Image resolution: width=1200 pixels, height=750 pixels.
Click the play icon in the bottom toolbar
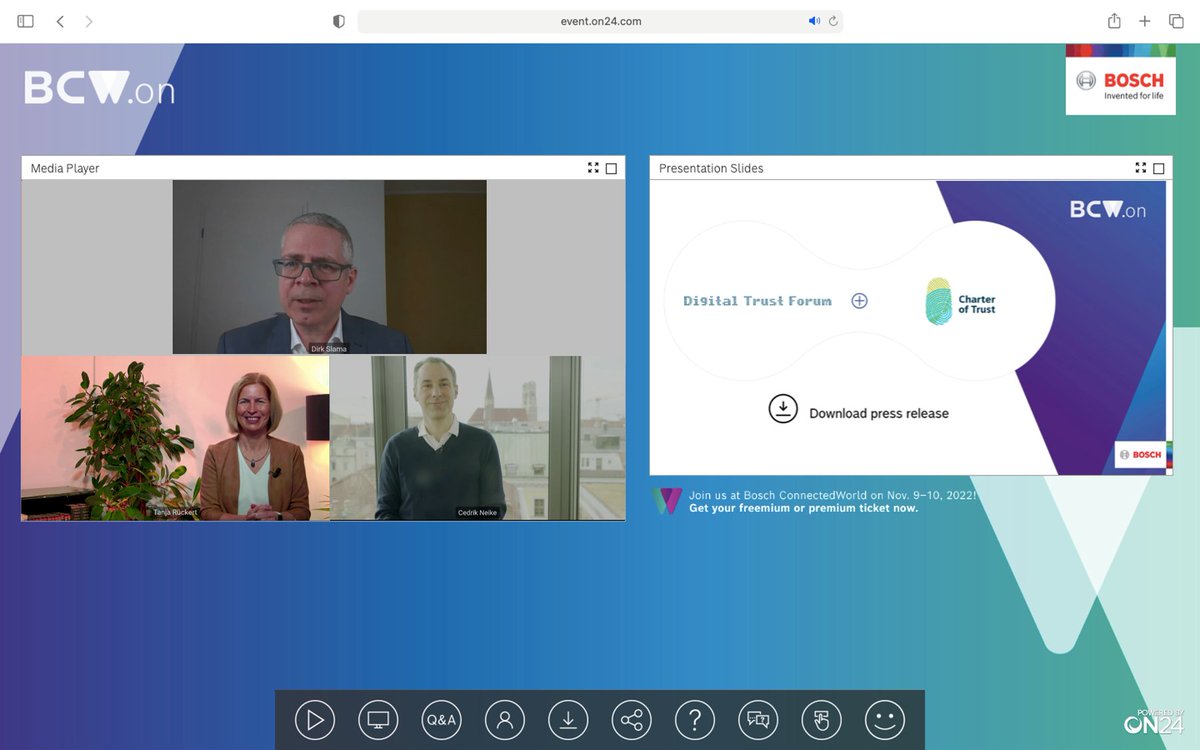(x=314, y=719)
